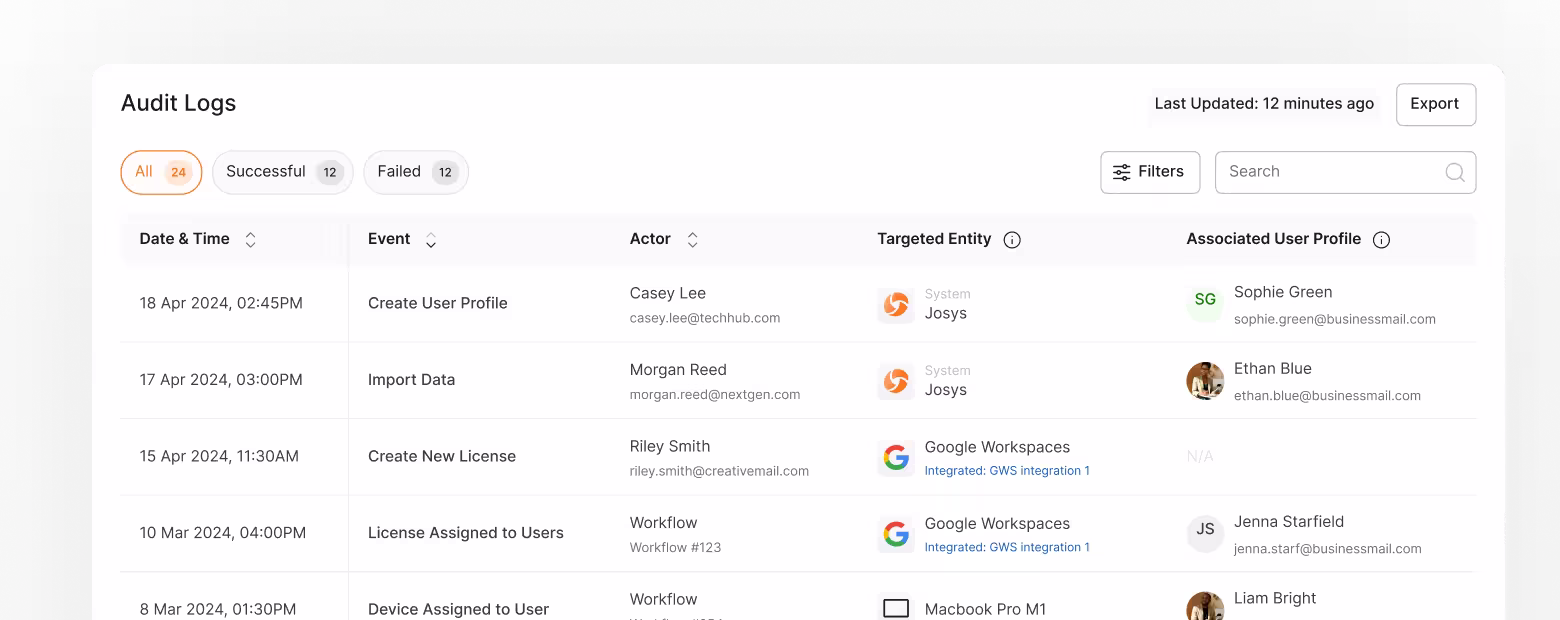
Task: Click Liam Bright's profile photo
Action: pyautogui.click(x=1205, y=607)
